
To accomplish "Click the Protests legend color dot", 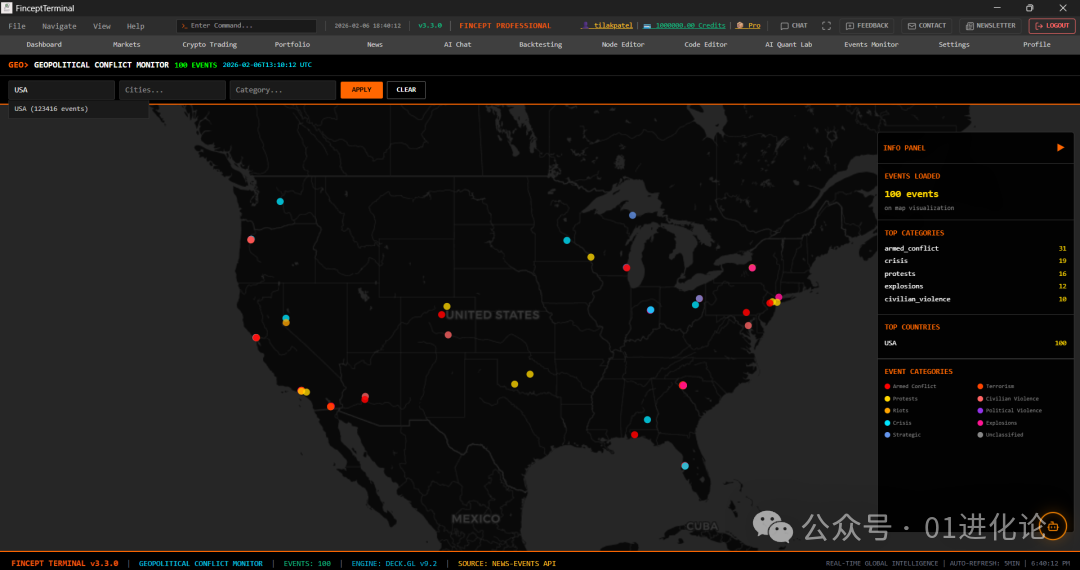I will (887, 399).
